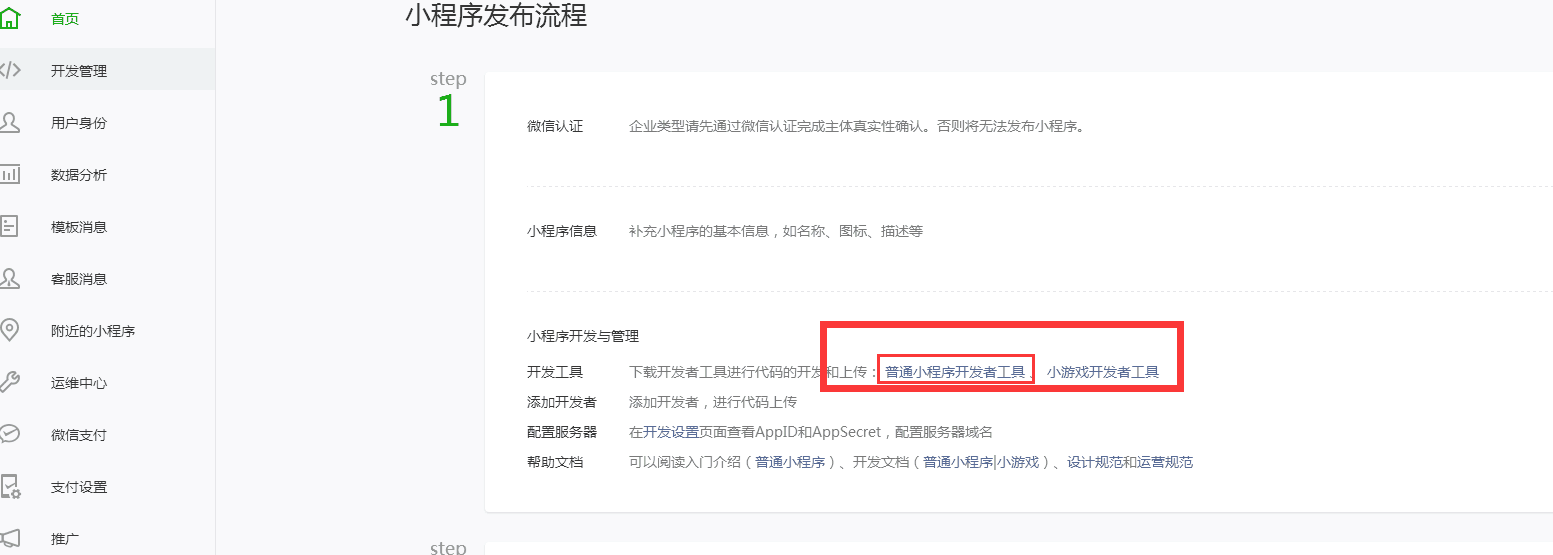Select the icon beside 支付设置
The height and width of the screenshot is (555, 1553).
pos(9,487)
